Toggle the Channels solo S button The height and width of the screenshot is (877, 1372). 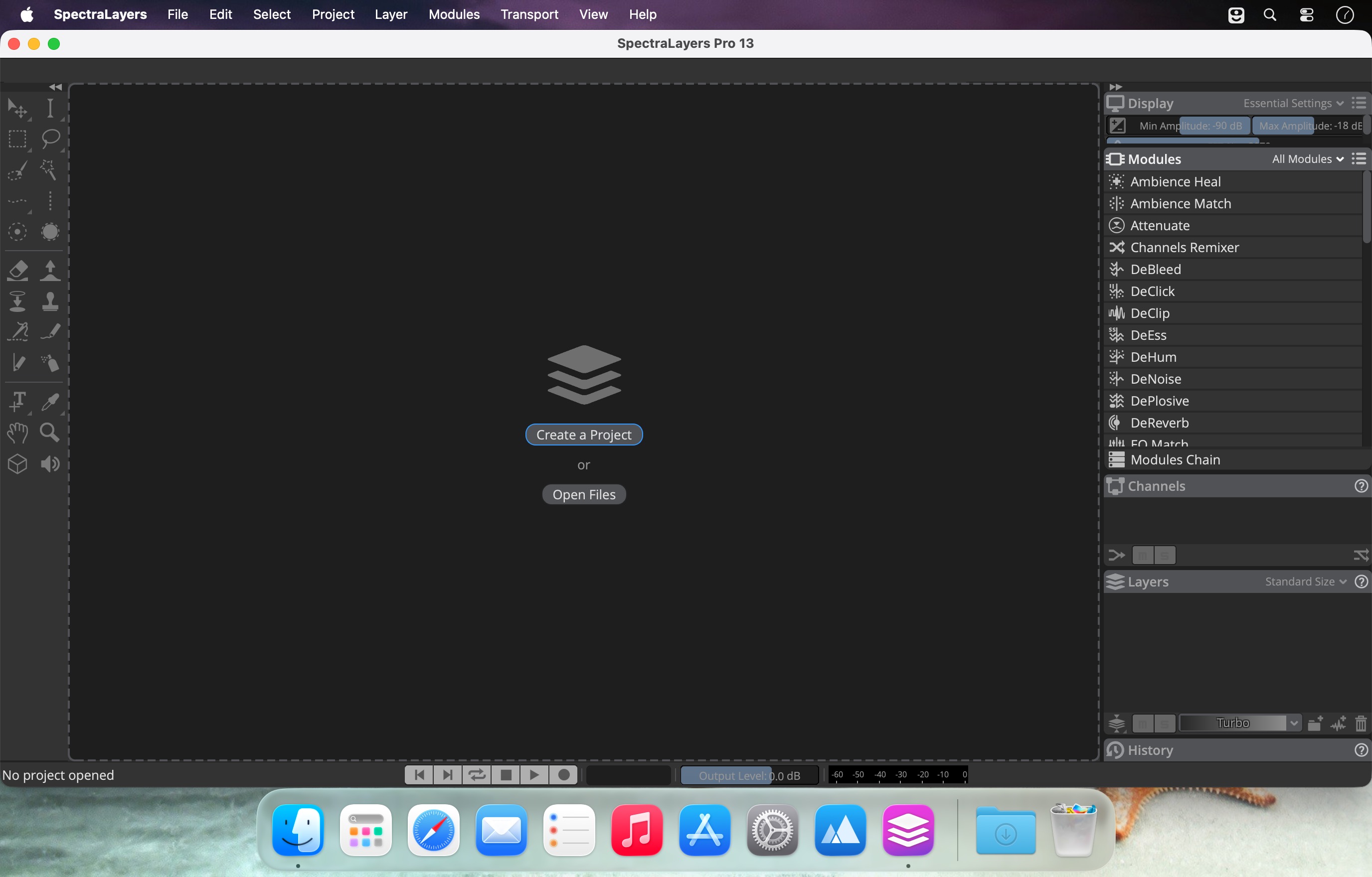pyautogui.click(x=1165, y=555)
